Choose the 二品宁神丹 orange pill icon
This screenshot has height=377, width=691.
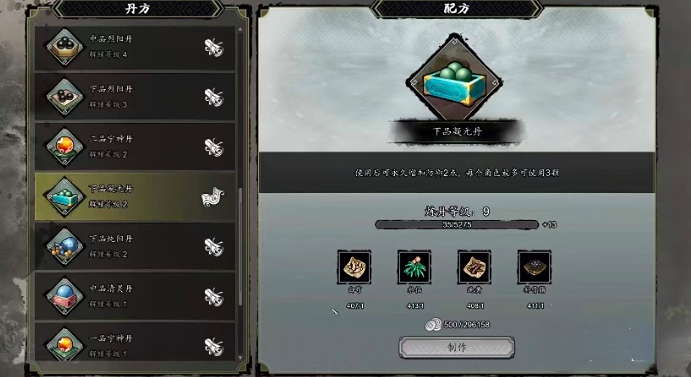(x=64, y=147)
